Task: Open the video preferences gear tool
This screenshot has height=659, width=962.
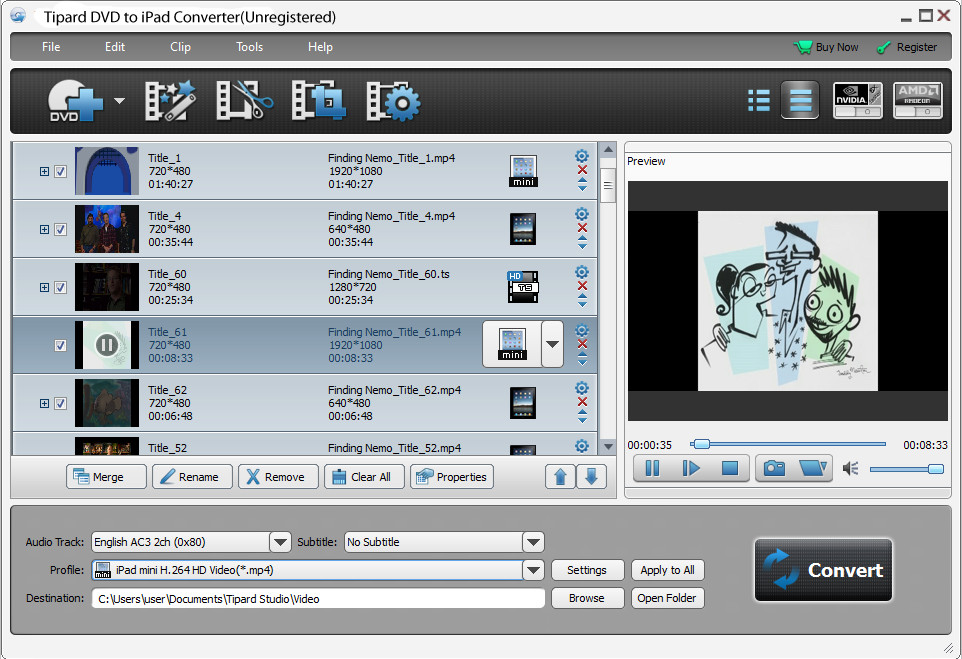Action: tap(393, 101)
